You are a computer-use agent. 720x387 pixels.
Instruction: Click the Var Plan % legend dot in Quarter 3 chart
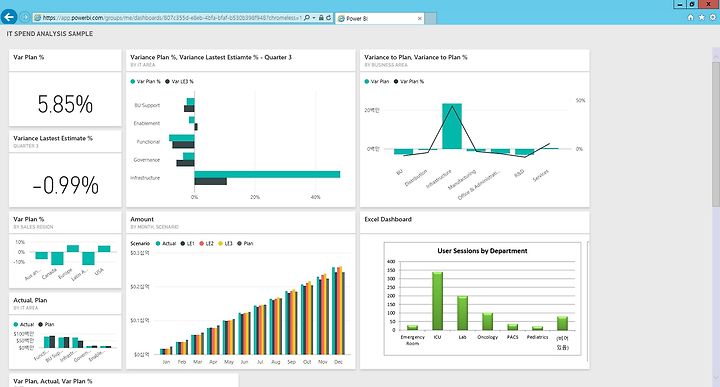(133, 81)
